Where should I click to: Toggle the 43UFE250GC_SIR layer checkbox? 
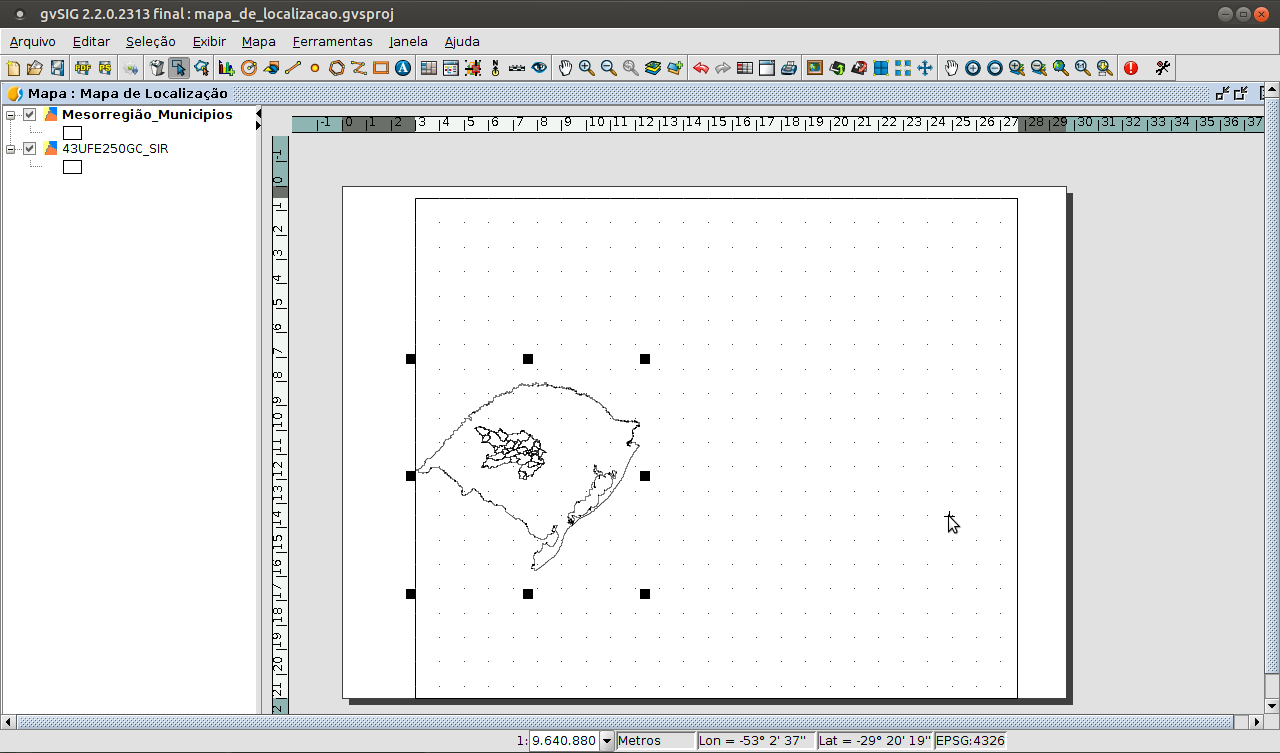pyautogui.click(x=30, y=149)
